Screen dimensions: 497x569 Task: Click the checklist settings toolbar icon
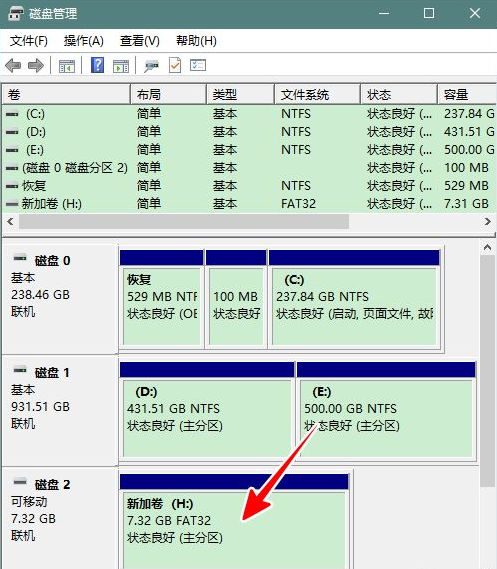tap(198, 65)
